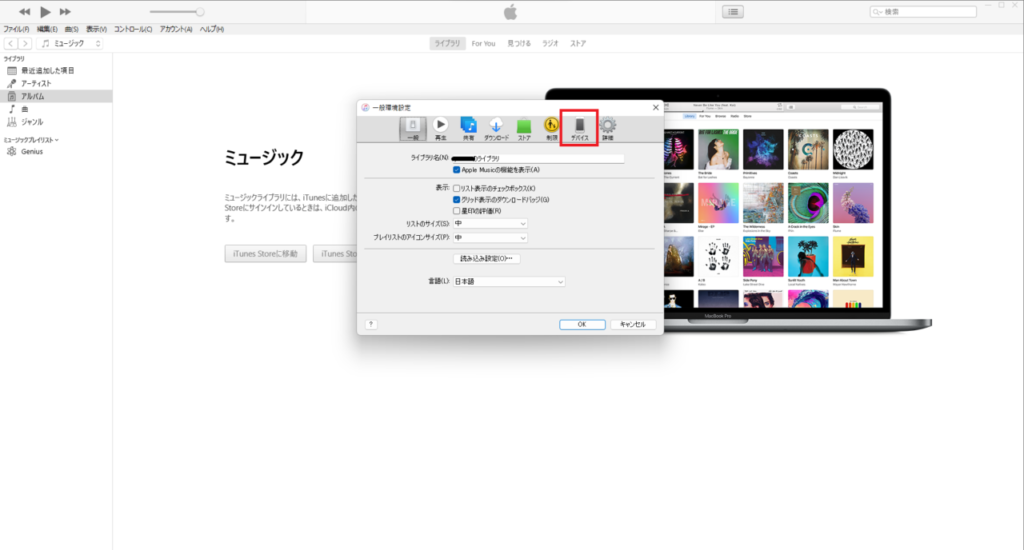Open the アカウント menu
The width and height of the screenshot is (1024, 550).
pos(176,29)
